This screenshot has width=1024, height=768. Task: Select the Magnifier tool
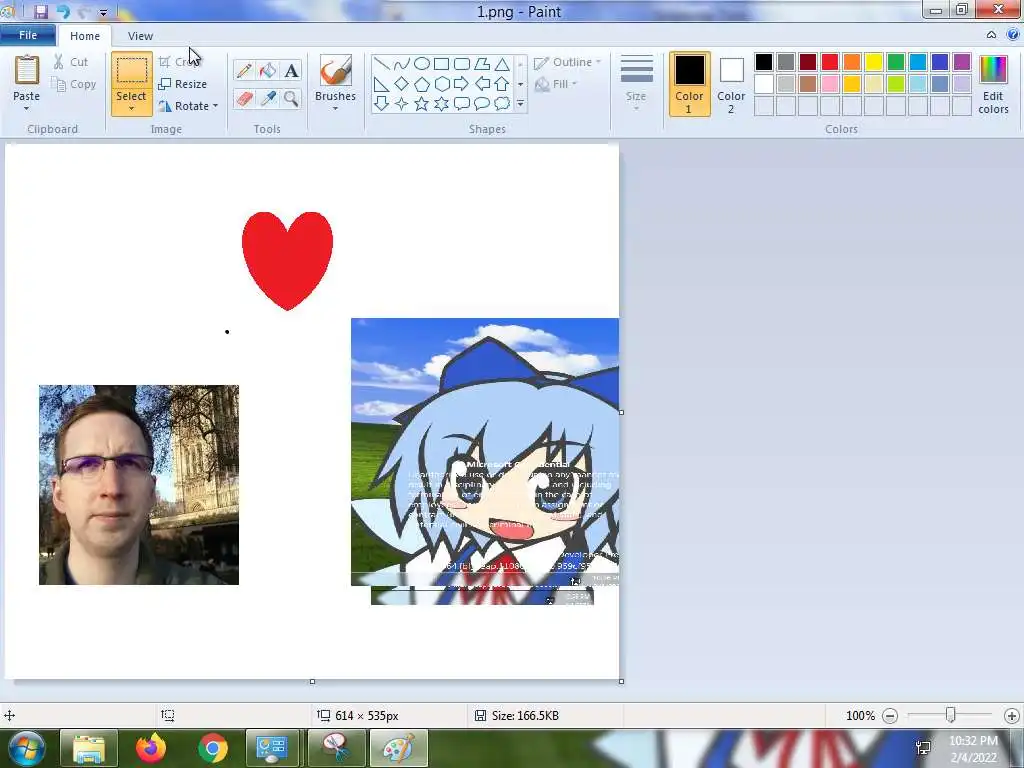291,99
